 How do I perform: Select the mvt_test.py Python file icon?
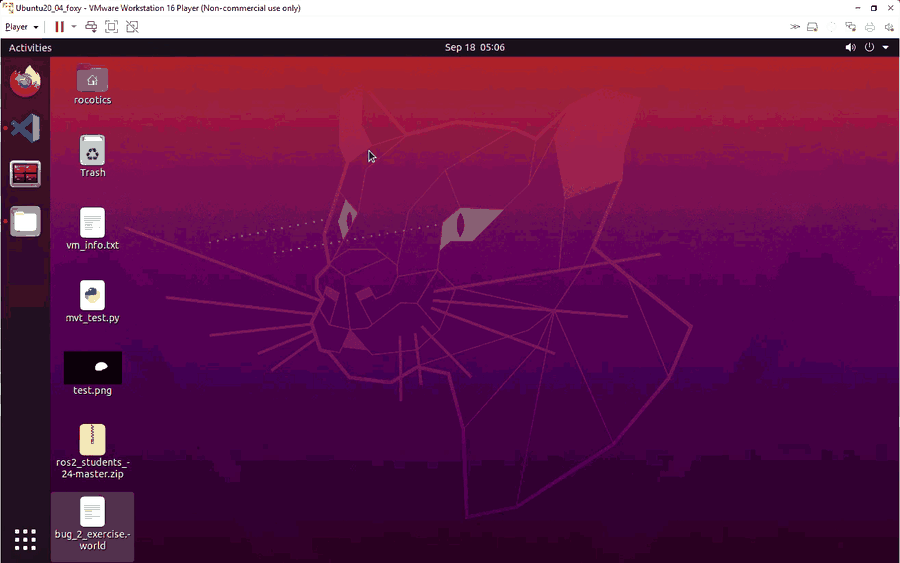pos(92,295)
